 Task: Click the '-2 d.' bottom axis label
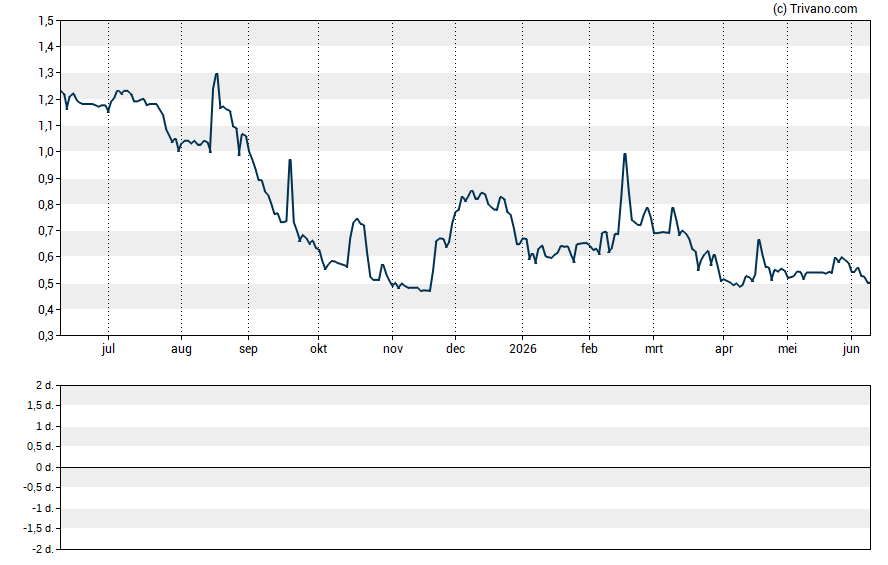(x=43, y=549)
